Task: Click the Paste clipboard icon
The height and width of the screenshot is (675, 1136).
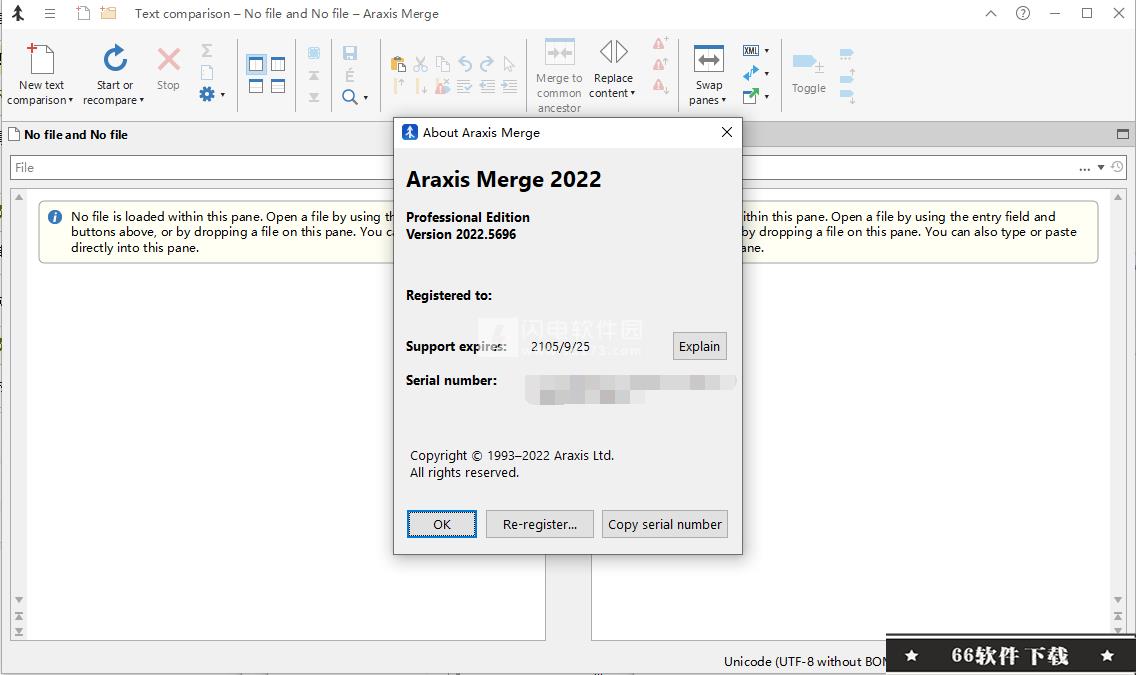Action: (x=398, y=64)
